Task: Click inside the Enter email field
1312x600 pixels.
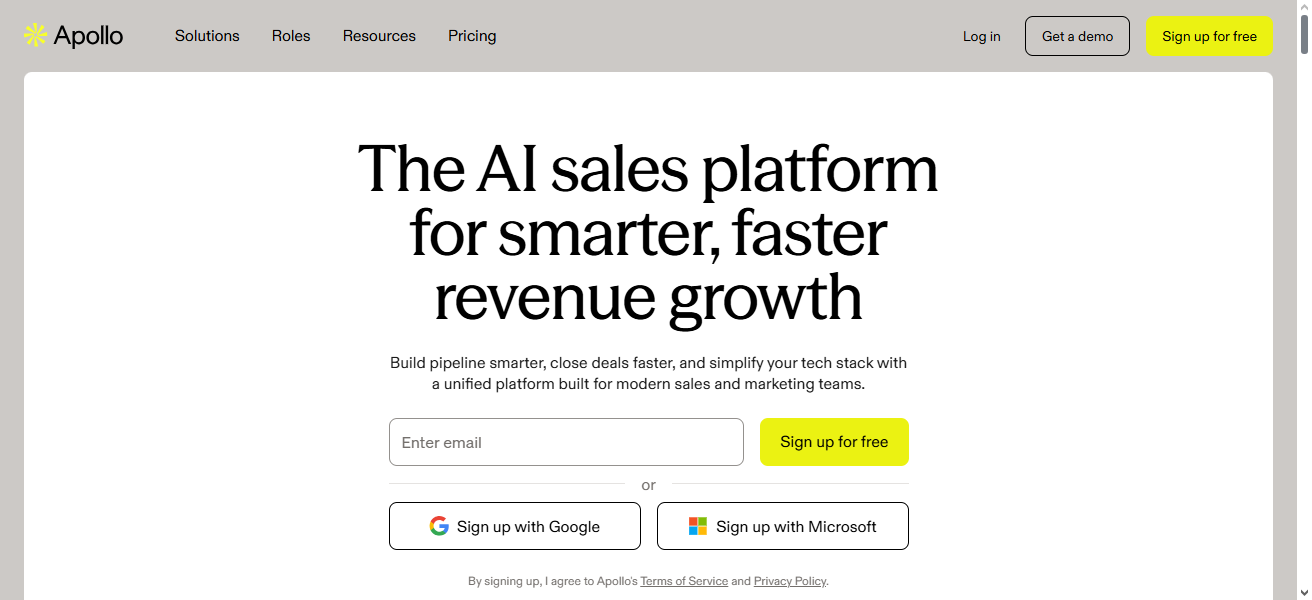Action: click(566, 441)
